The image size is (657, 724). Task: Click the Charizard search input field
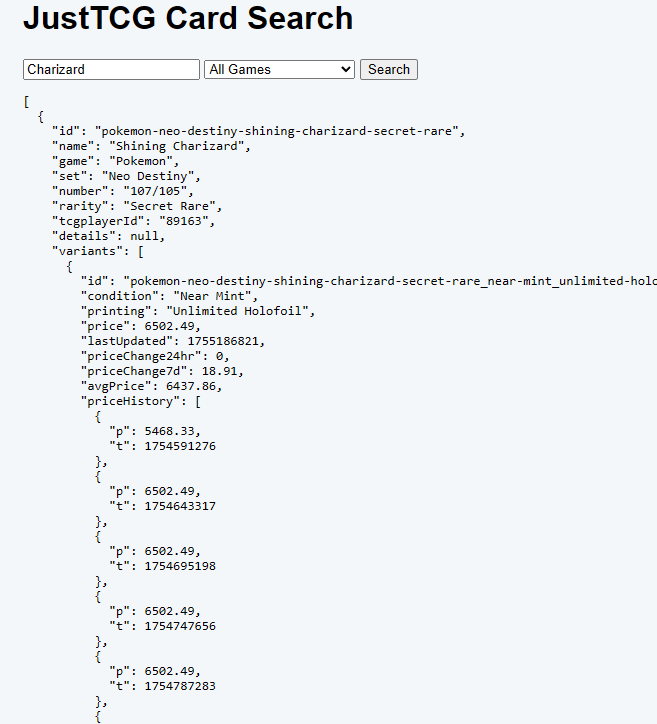111,69
